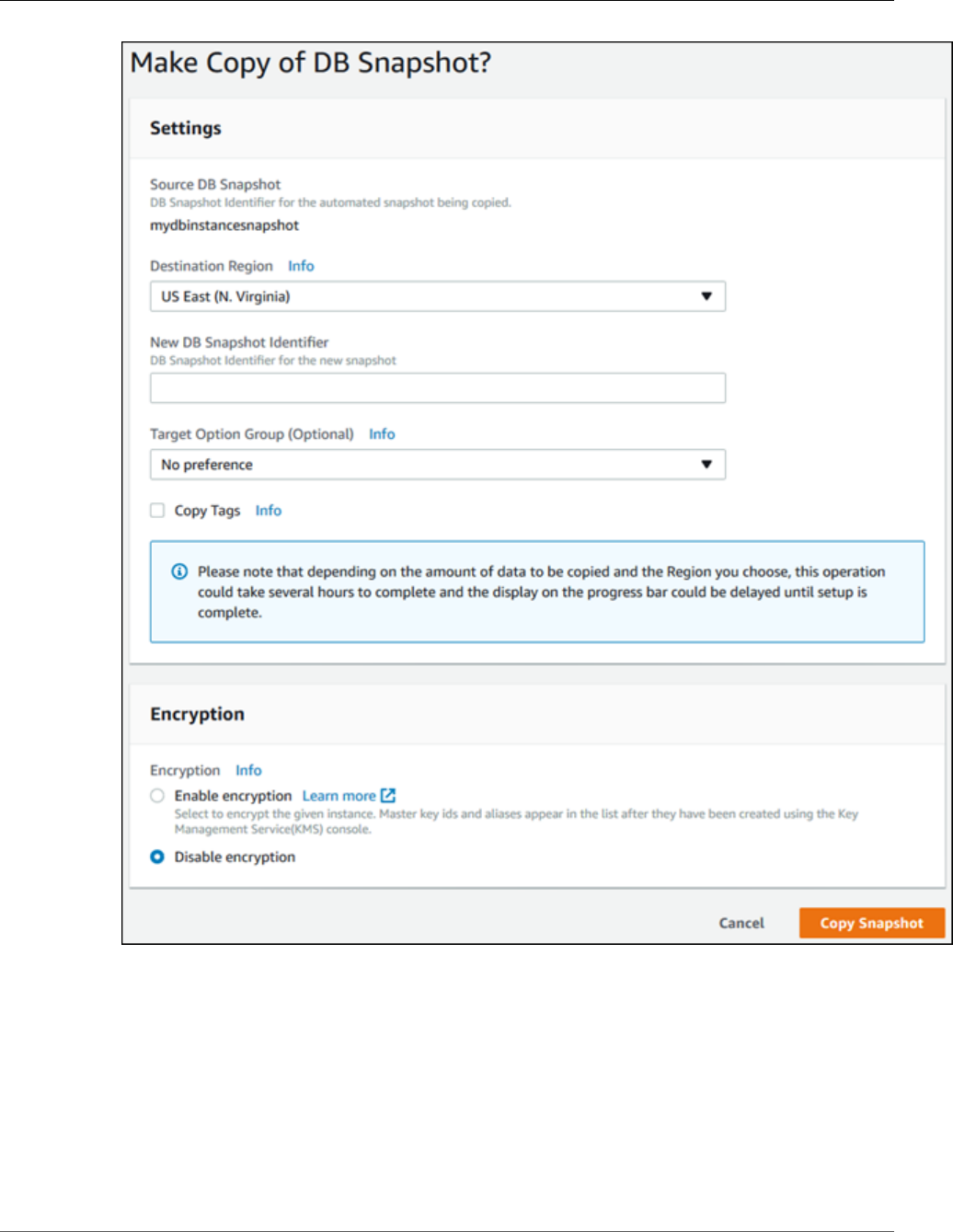Click the Settings section heading
This screenshot has width=953, height=1232.
pyautogui.click(x=186, y=128)
